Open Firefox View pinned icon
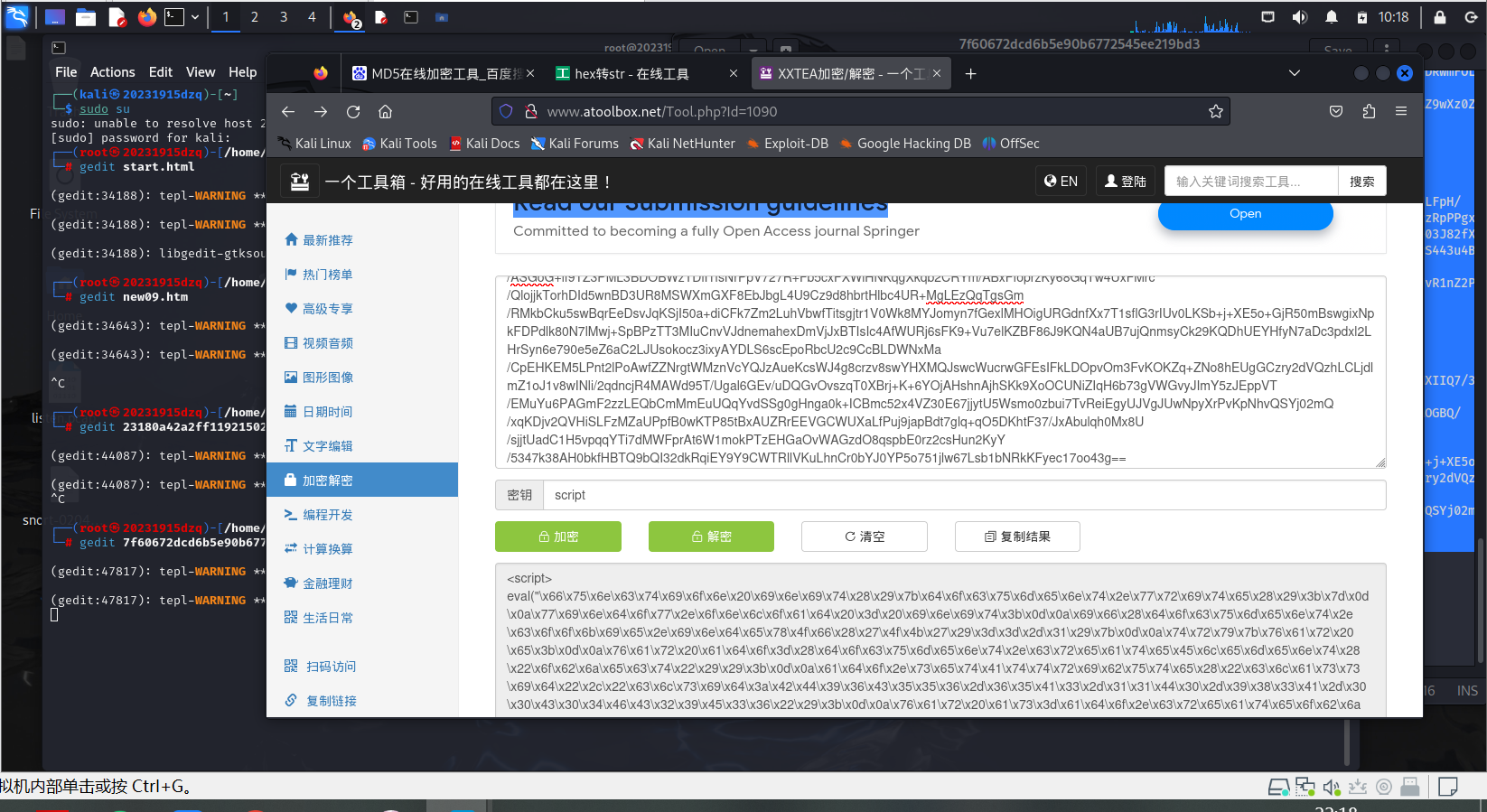1487x812 pixels. click(x=321, y=73)
